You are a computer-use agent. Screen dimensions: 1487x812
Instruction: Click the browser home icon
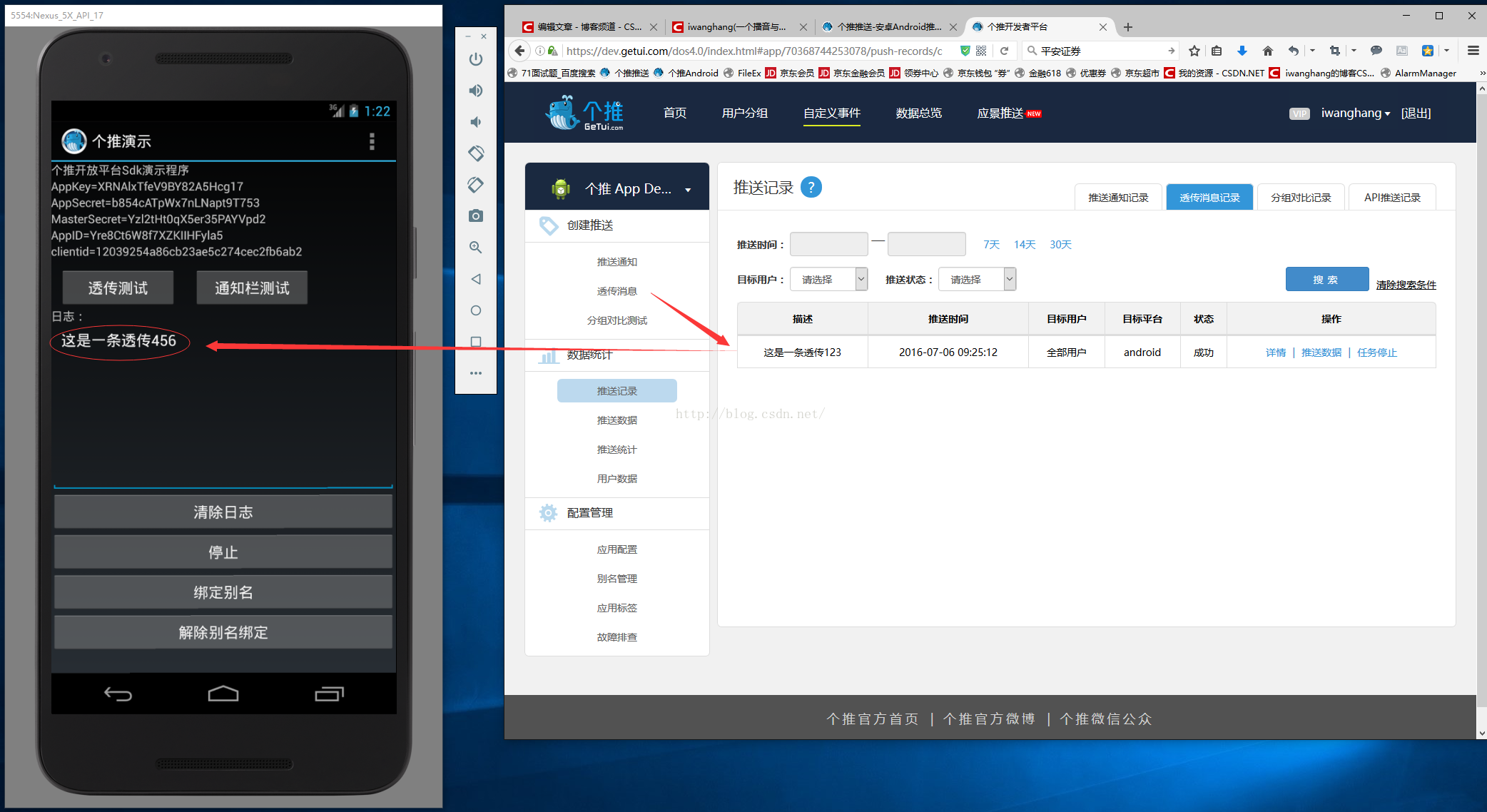pos(1267,51)
